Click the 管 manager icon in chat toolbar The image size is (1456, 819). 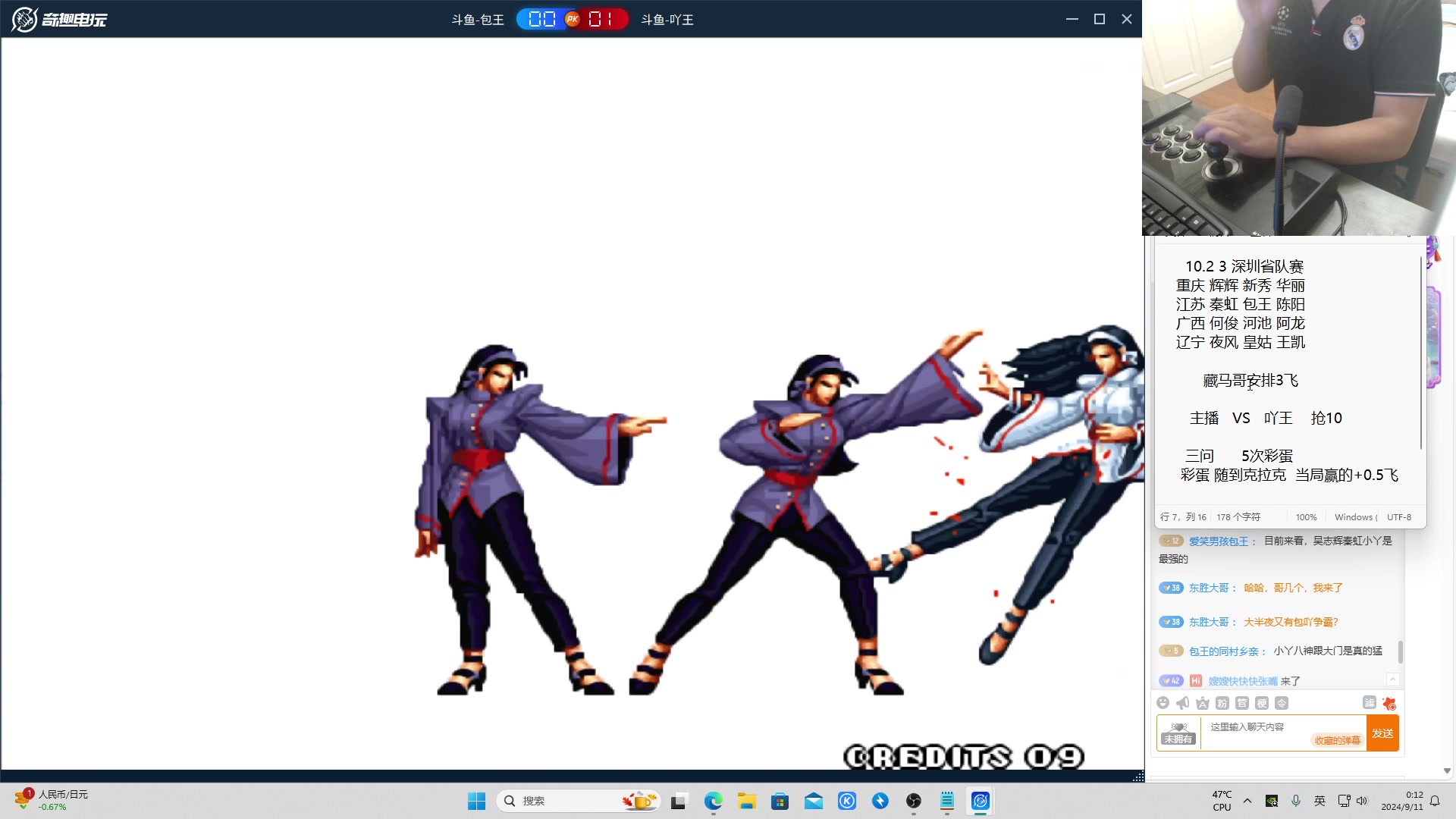(x=1242, y=703)
